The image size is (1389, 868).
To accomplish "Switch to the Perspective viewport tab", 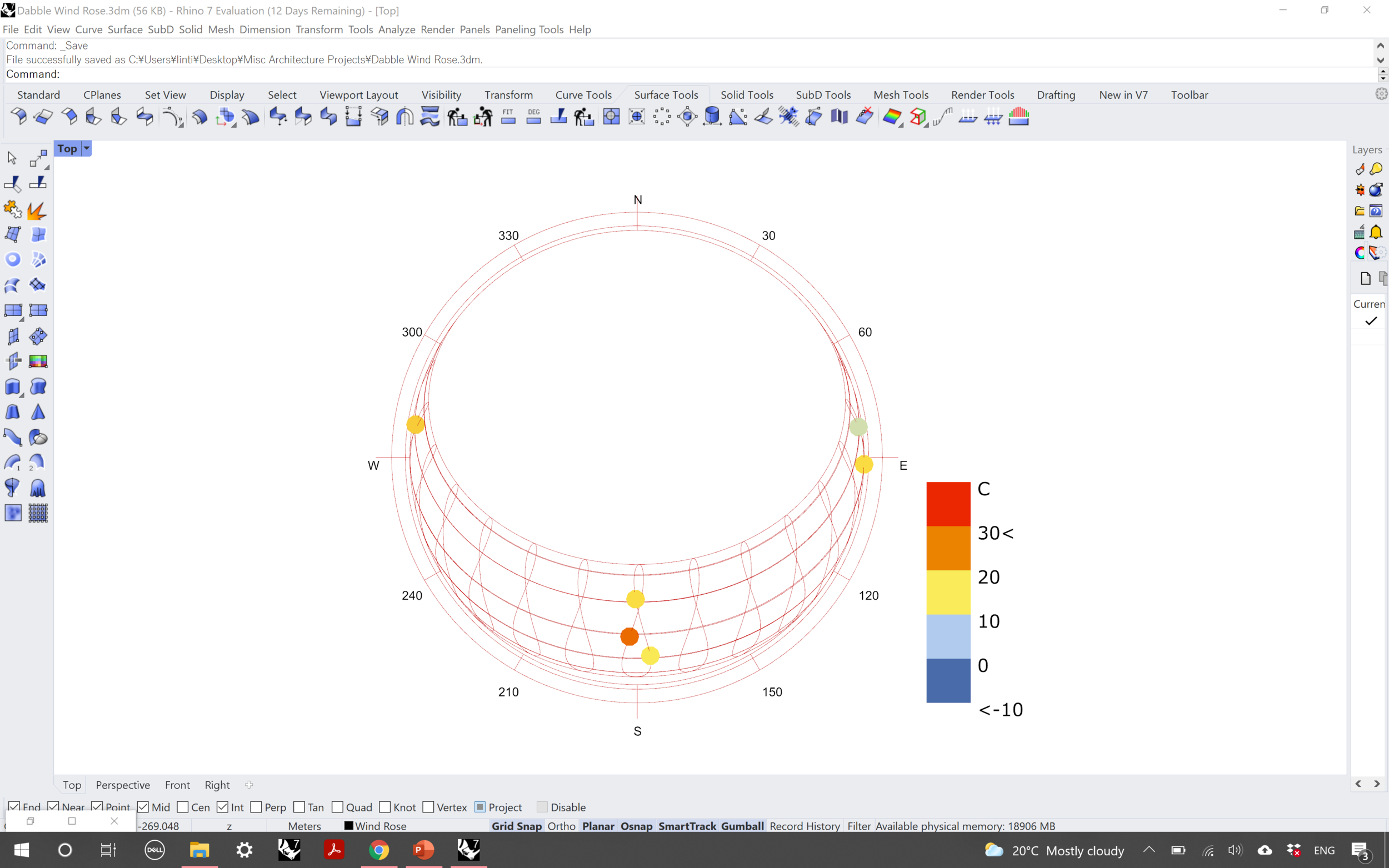I will tap(122, 784).
